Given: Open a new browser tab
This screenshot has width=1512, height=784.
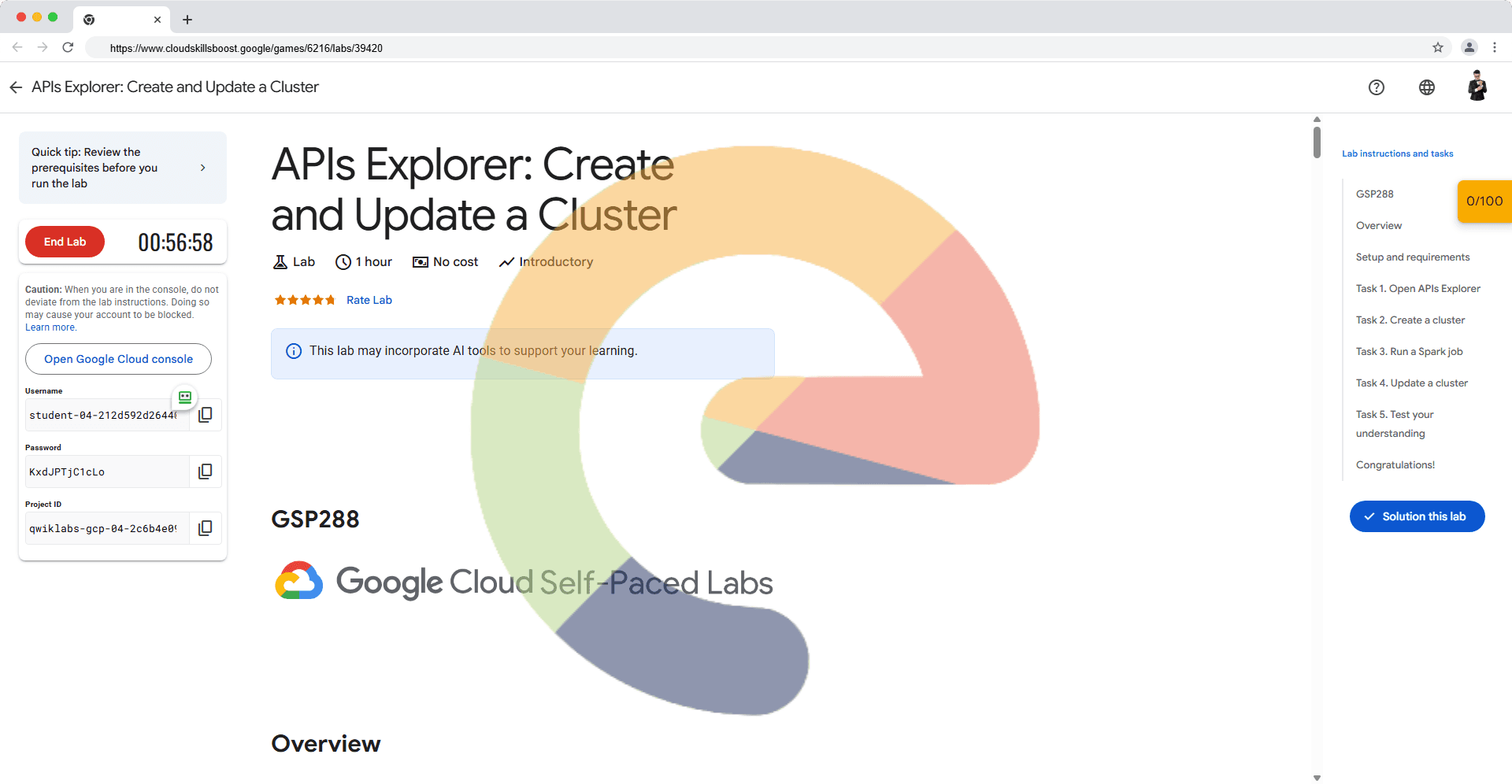Looking at the screenshot, I should (x=187, y=20).
